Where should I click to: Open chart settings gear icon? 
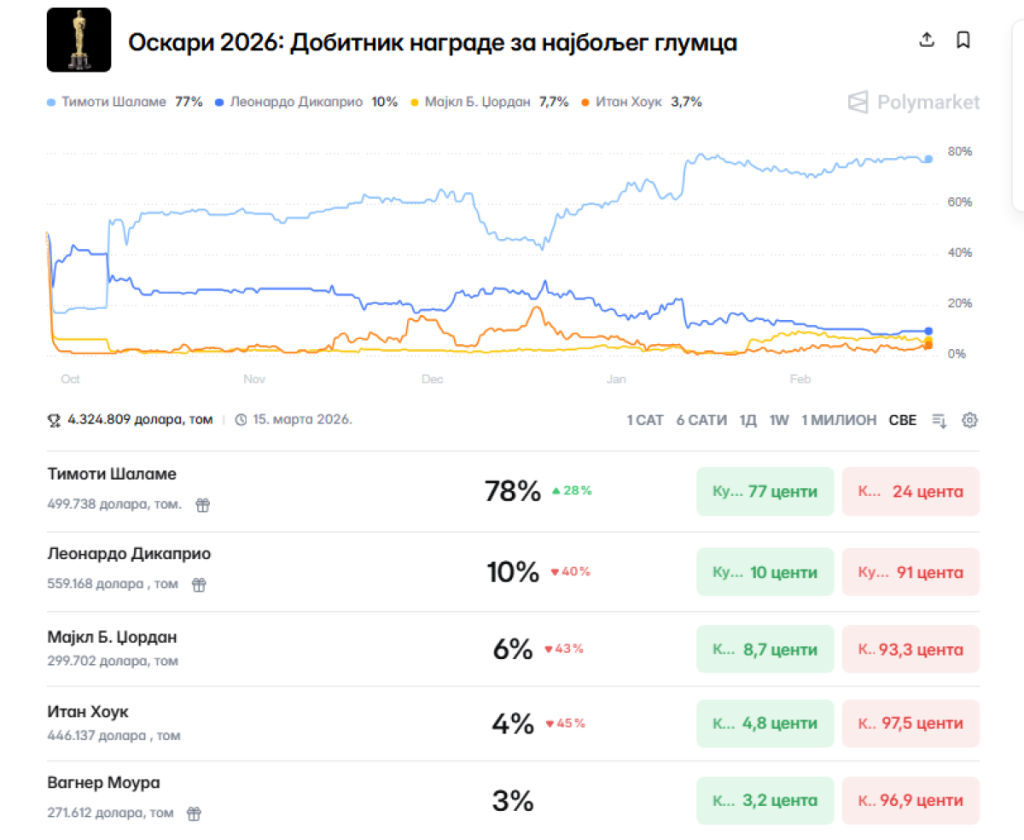969,420
